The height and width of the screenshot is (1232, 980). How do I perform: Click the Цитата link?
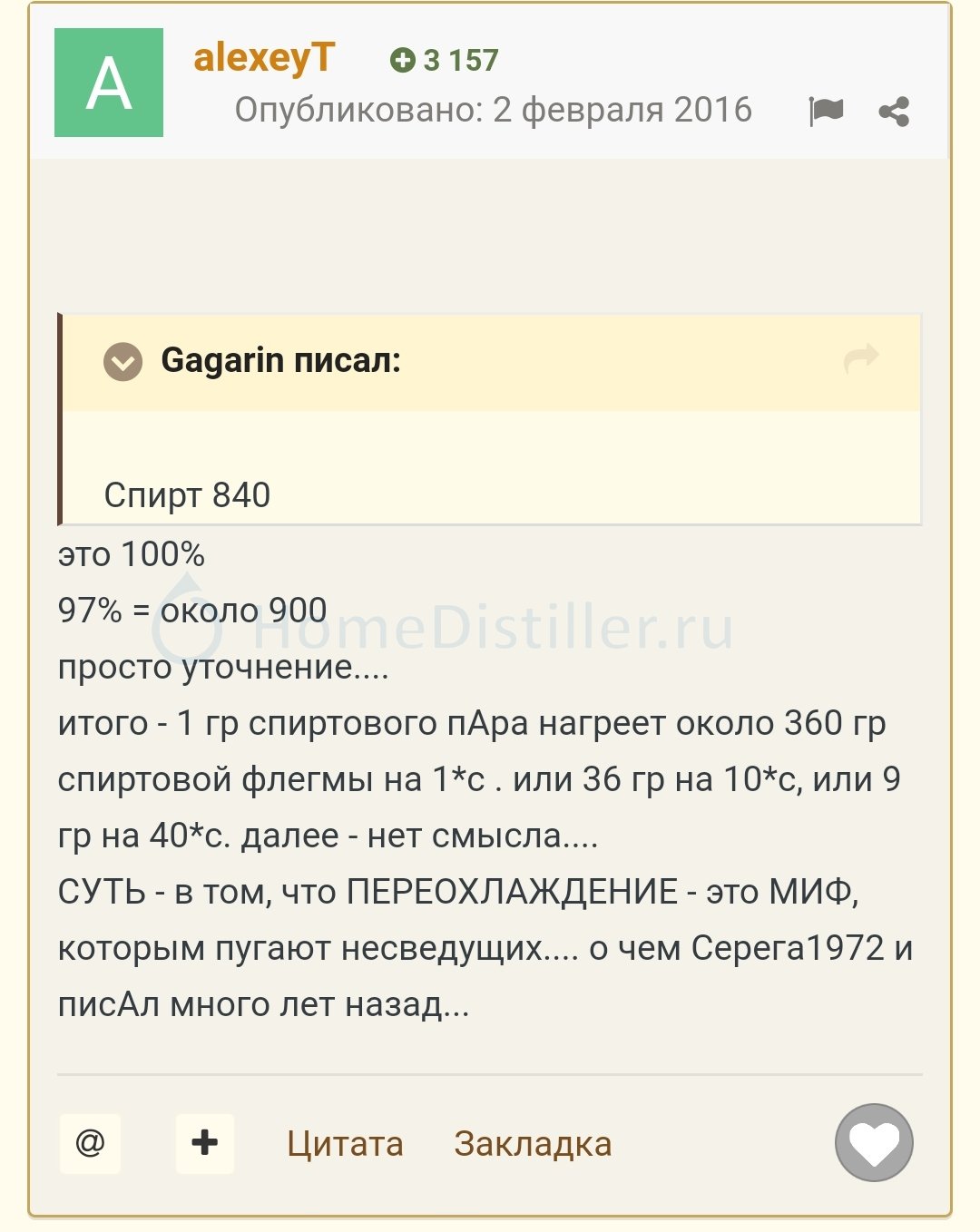point(345,1144)
